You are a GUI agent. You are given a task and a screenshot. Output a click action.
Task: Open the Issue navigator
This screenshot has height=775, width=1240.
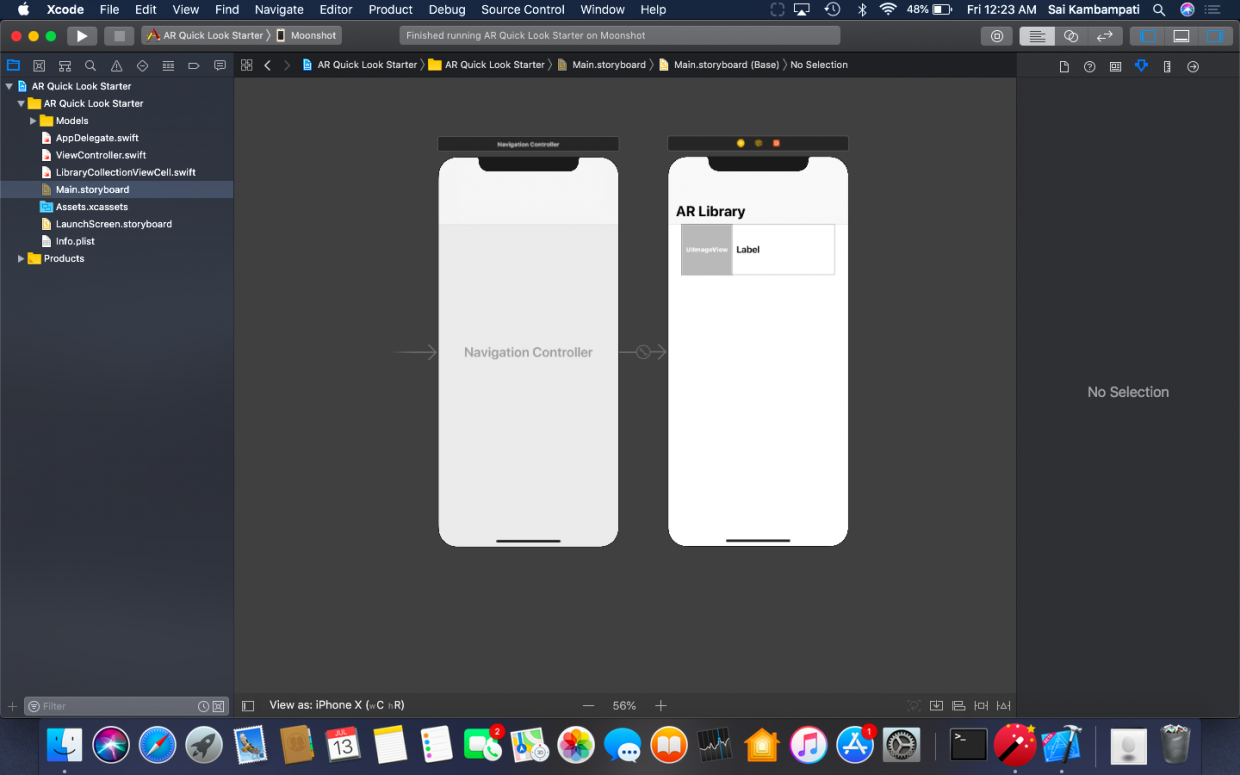pos(116,66)
